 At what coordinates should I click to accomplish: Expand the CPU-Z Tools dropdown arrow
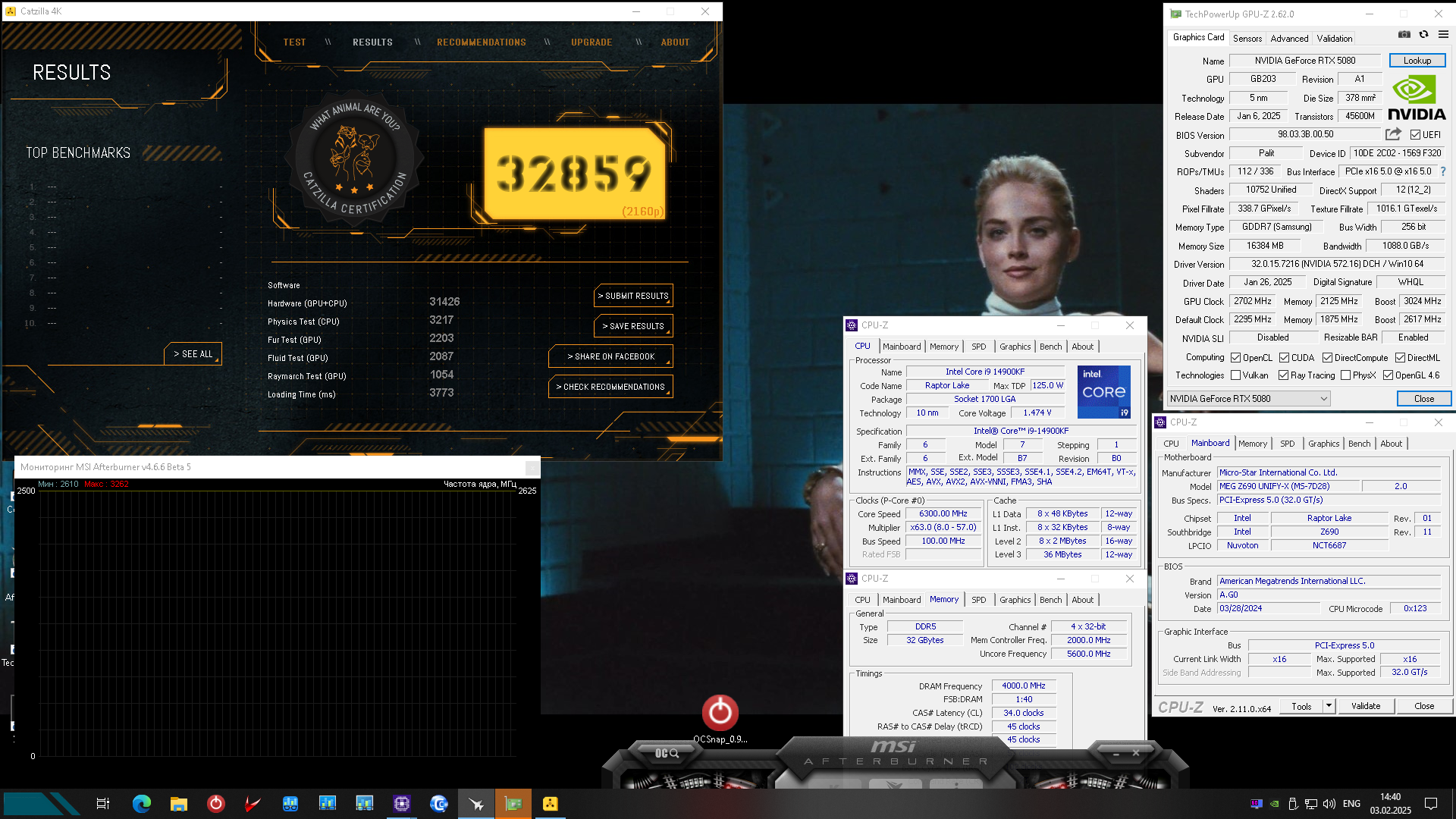tap(1329, 706)
